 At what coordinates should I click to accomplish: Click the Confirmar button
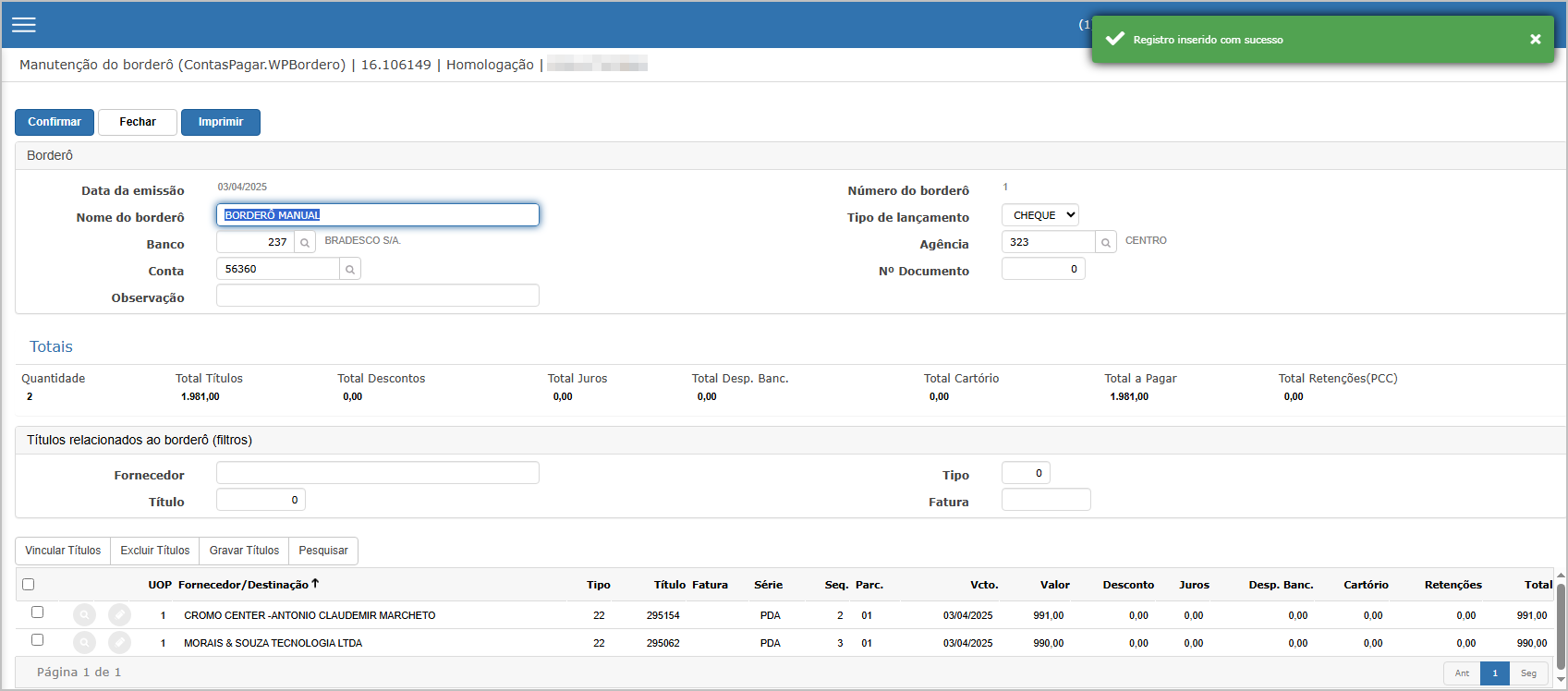(55, 122)
